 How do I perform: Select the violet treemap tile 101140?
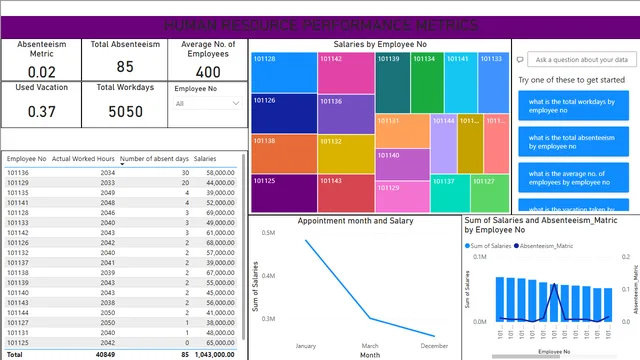tap(402, 164)
